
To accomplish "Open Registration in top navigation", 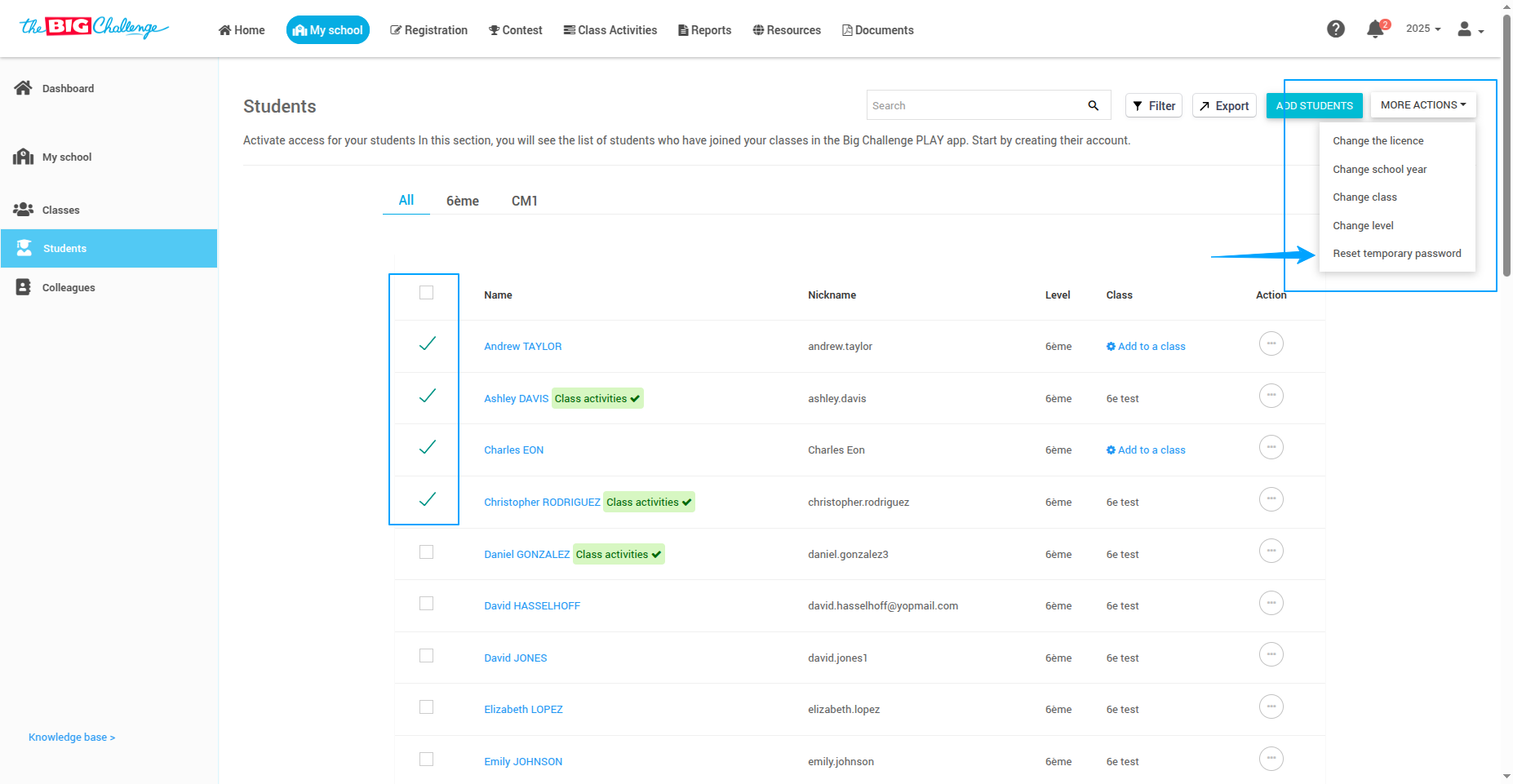I will [429, 30].
